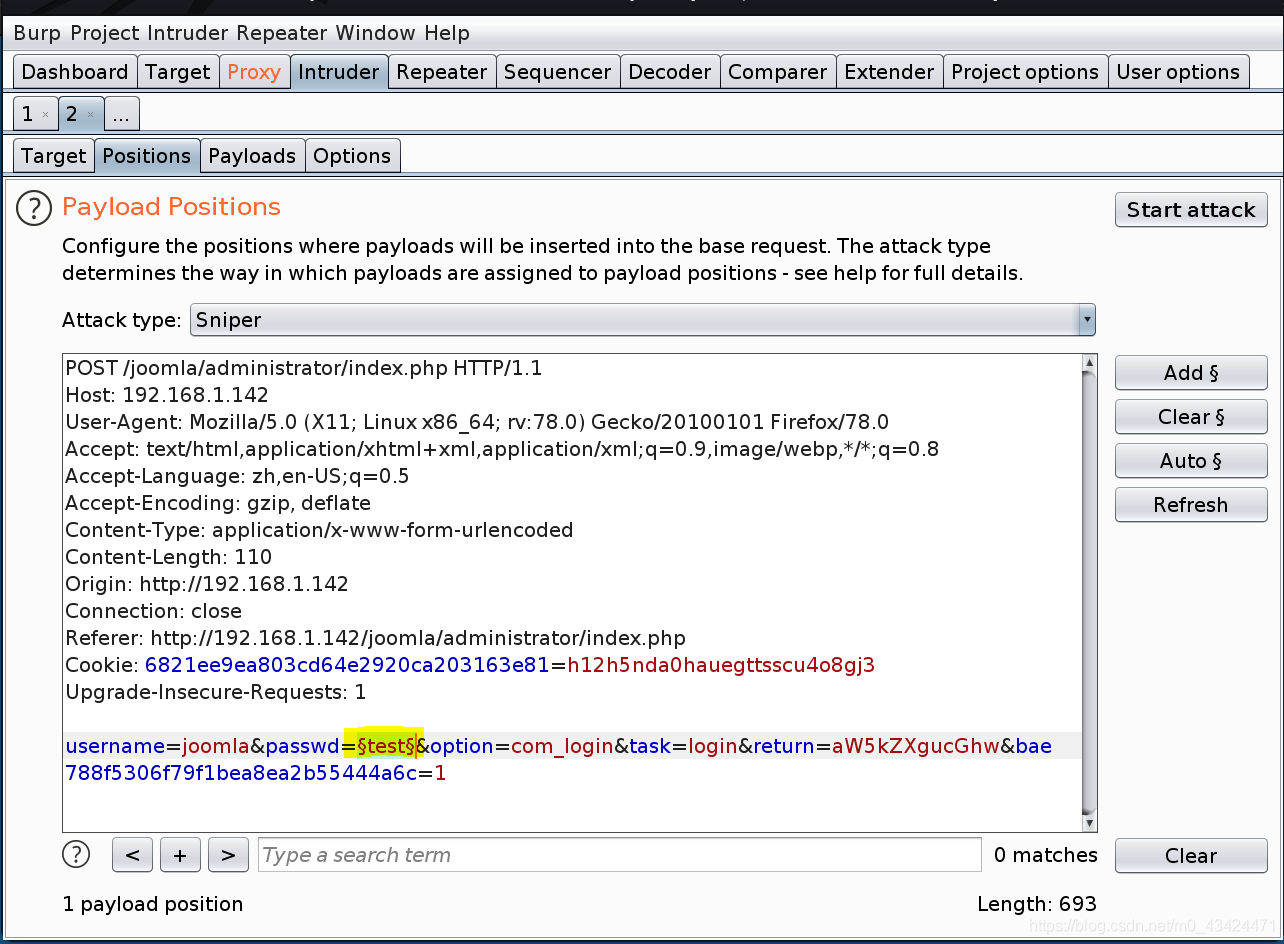1284x944 pixels.
Task: Close Intruder tab 2 with its x
Action: [90, 115]
